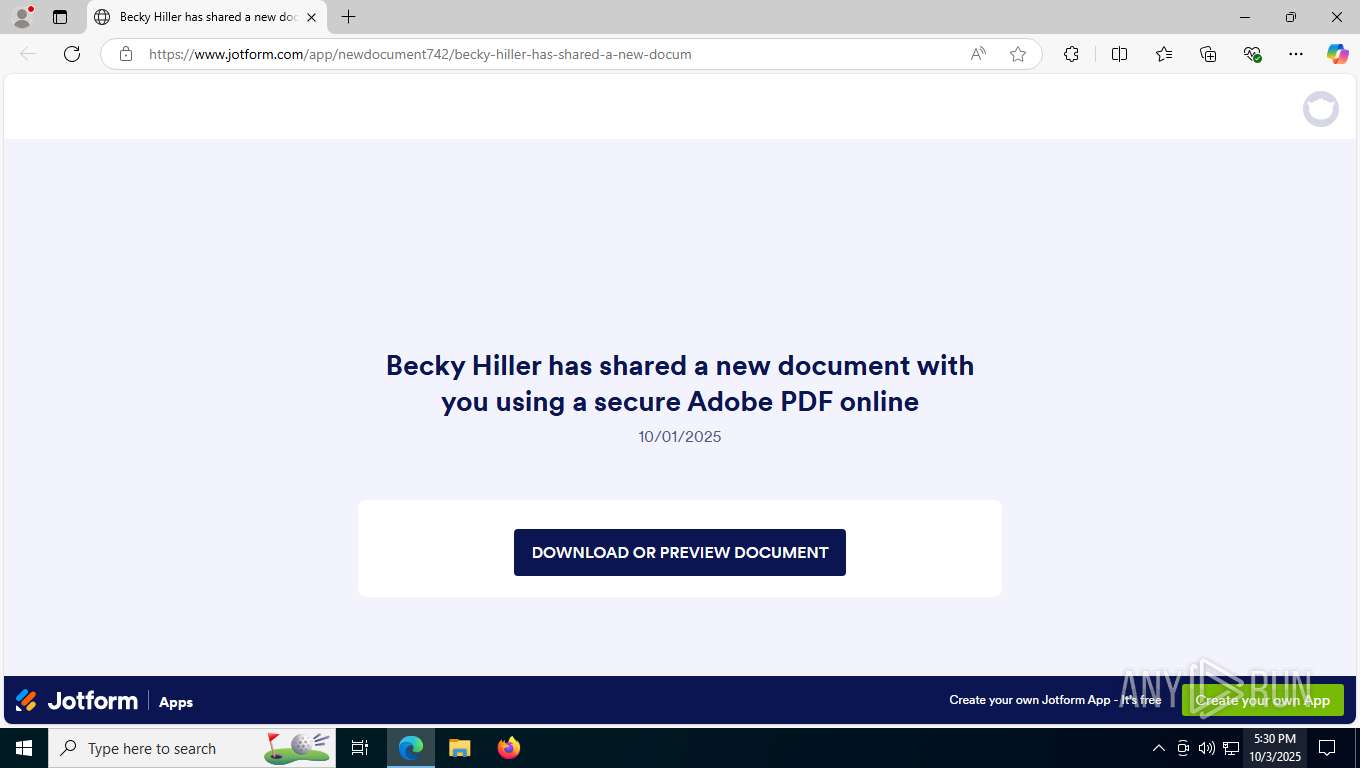1360x768 pixels.
Task: Open the volume speaker tray icon
Action: 1207,748
